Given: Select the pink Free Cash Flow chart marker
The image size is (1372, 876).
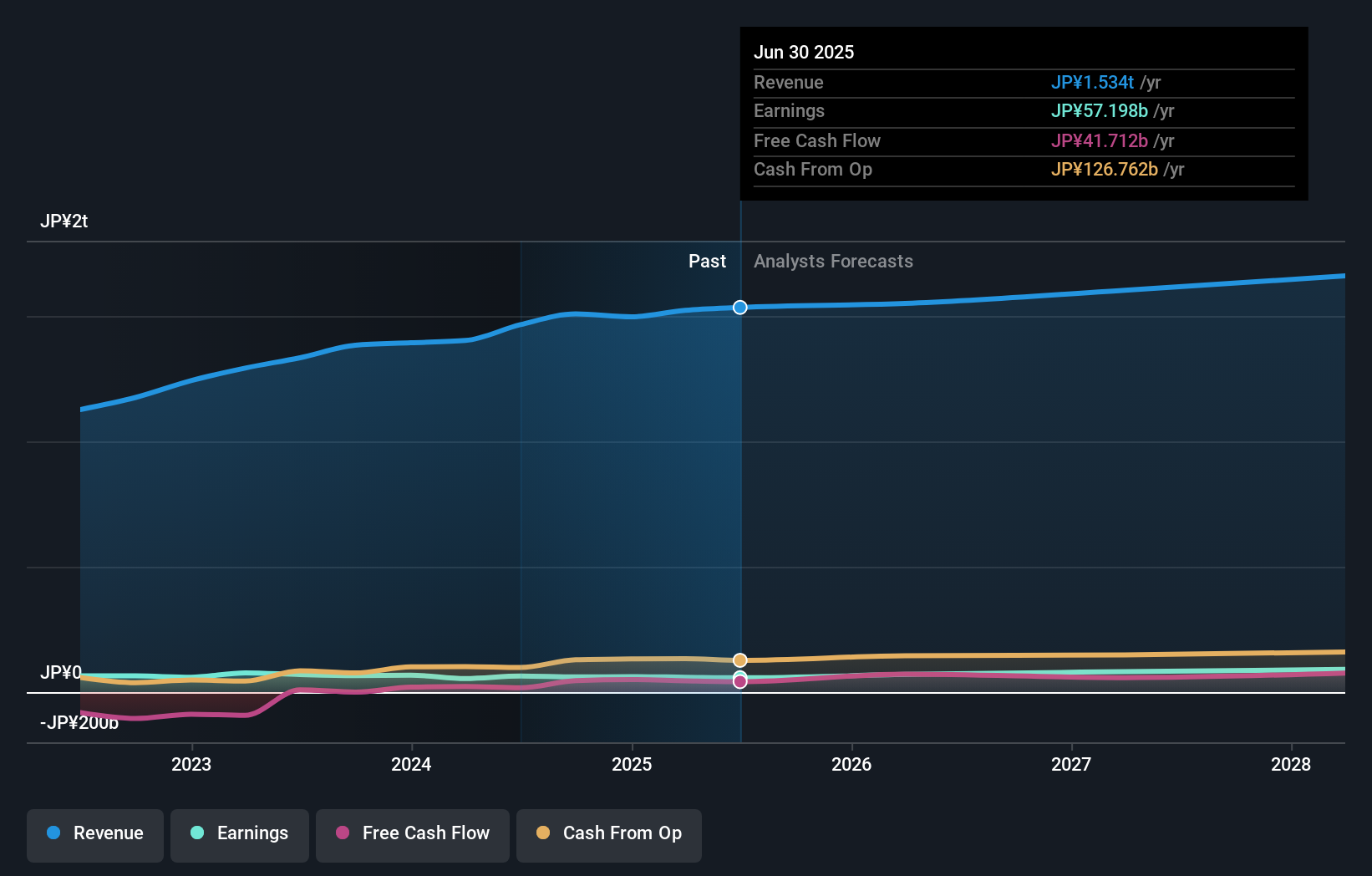Looking at the screenshot, I should point(739,681).
